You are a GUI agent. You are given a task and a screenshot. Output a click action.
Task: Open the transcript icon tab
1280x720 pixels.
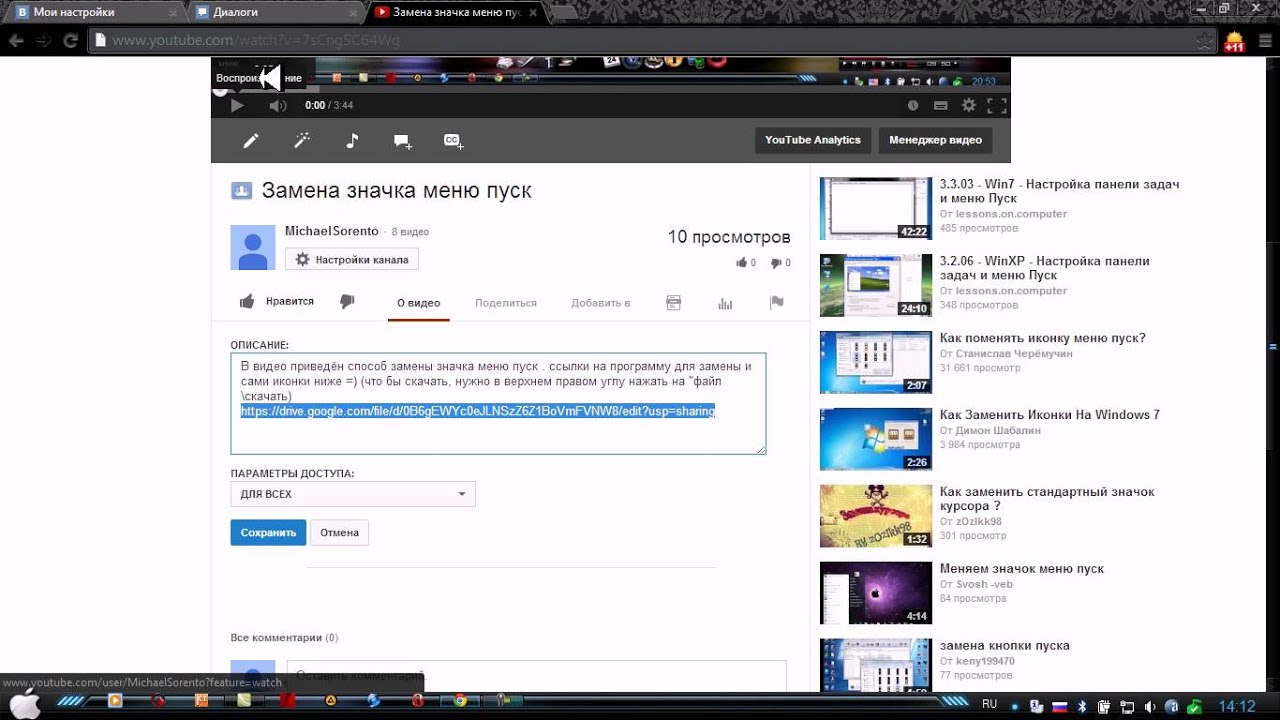[674, 303]
